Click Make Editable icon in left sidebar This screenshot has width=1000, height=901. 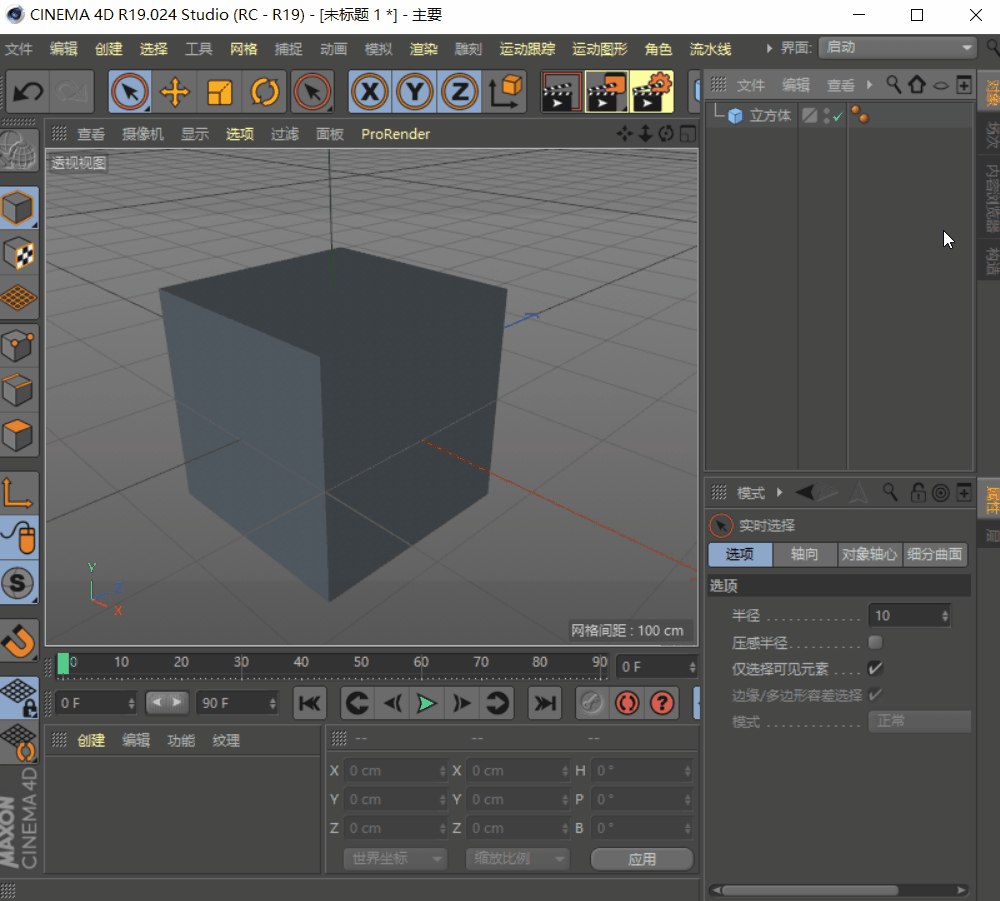18,150
